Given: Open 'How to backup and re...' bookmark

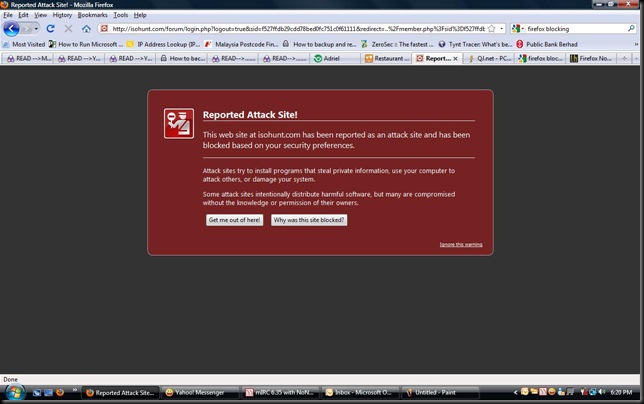Looking at the screenshot, I should click(x=319, y=44).
